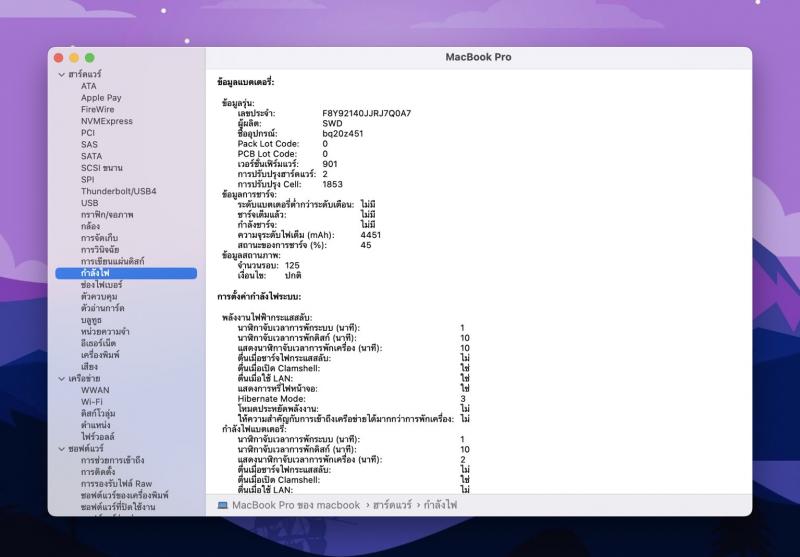Select อีเธอร์เน็ต in sidebar
The height and width of the screenshot is (557, 800).
coord(98,343)
